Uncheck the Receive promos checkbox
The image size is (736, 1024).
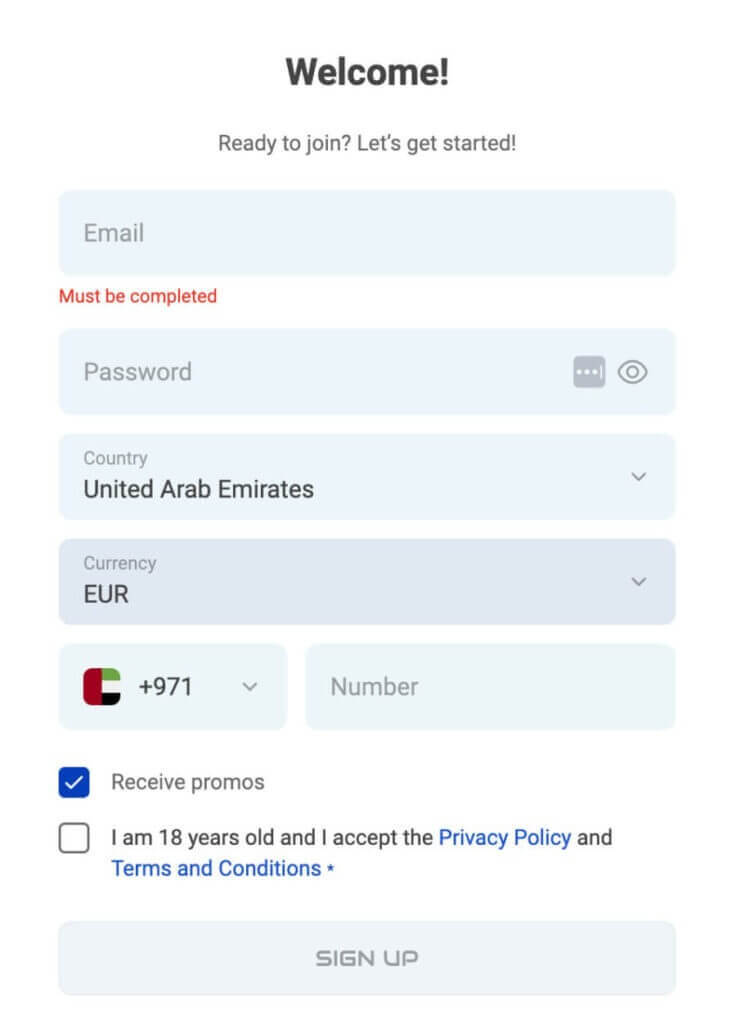point(74,783)
